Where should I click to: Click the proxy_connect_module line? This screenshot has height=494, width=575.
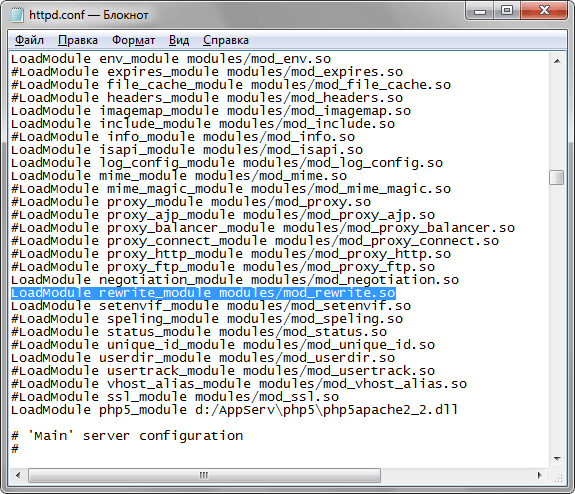(255, 241)
